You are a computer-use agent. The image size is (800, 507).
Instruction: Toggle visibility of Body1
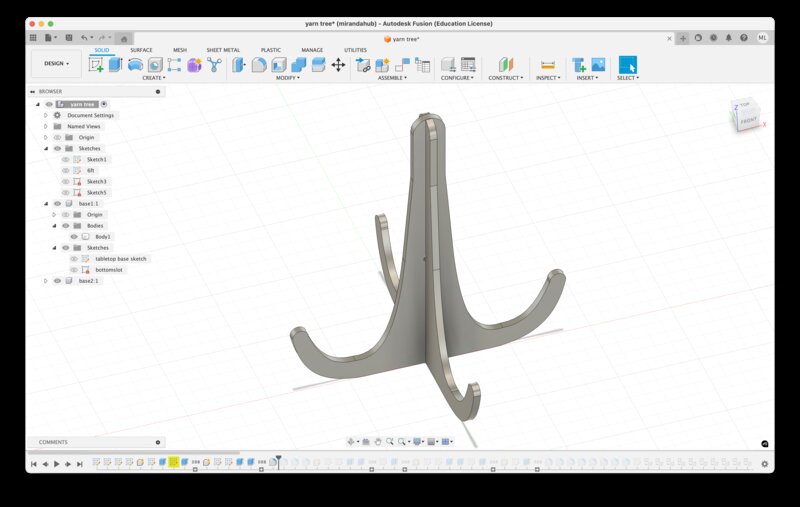click(x=74, y=237)
